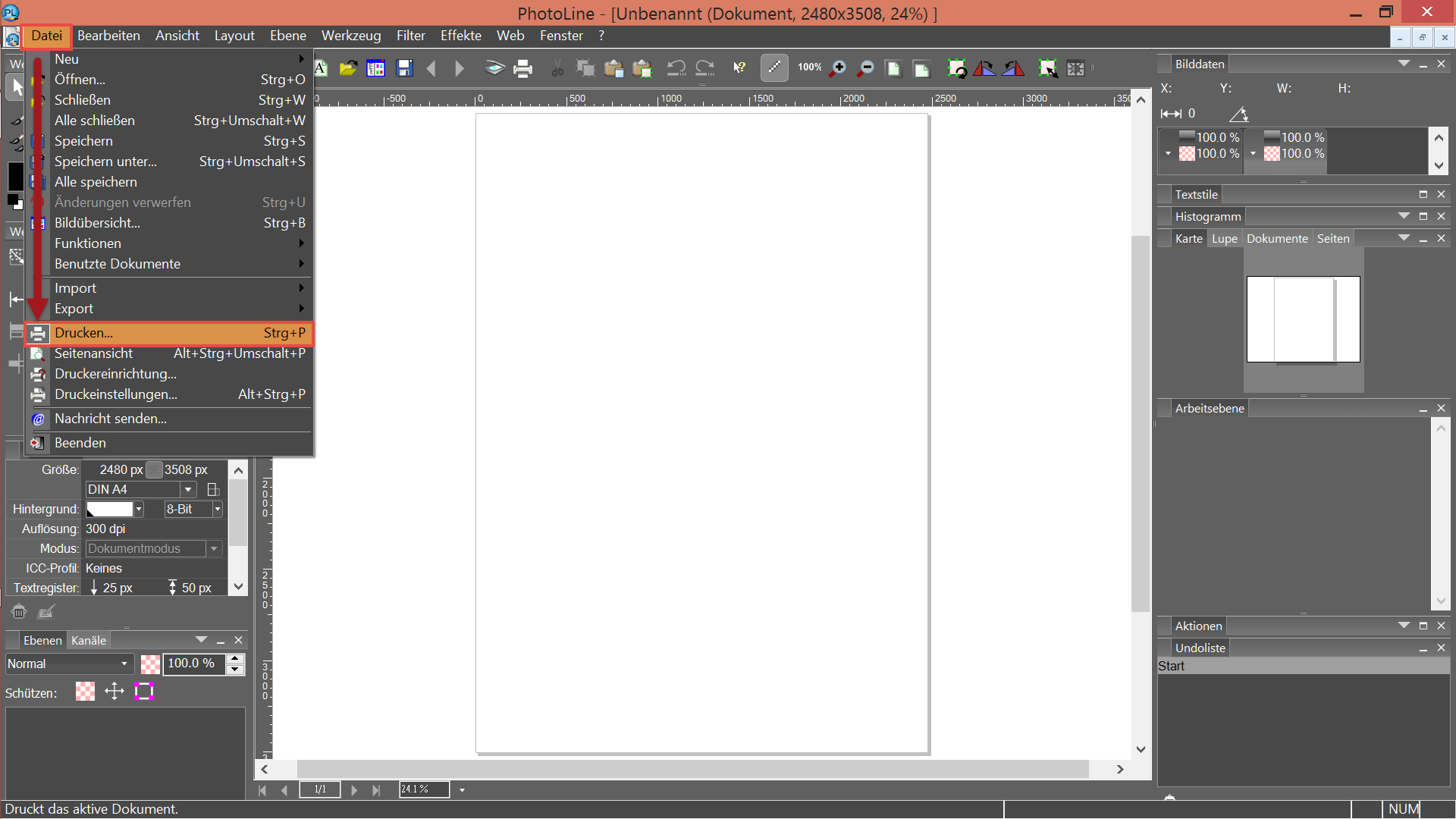The image size is (1456, 819).
Task: Open the zoom percentage dropdown arrow
Action: tap(462, 790)
